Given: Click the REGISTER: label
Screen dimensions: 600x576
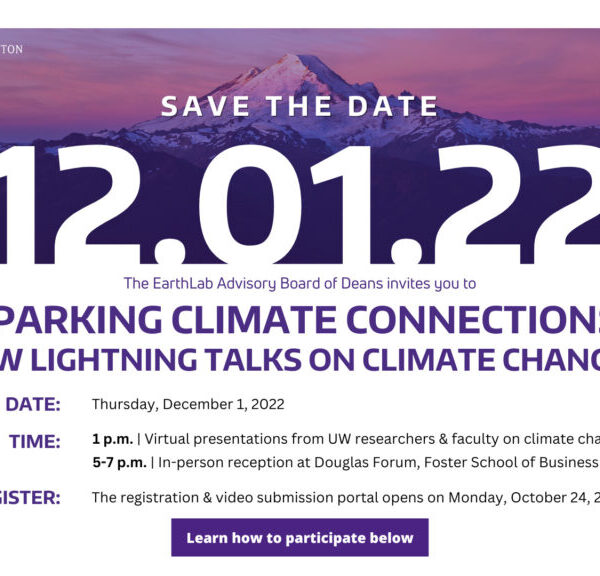Looking at the screenshot, I should coord(30,497).
